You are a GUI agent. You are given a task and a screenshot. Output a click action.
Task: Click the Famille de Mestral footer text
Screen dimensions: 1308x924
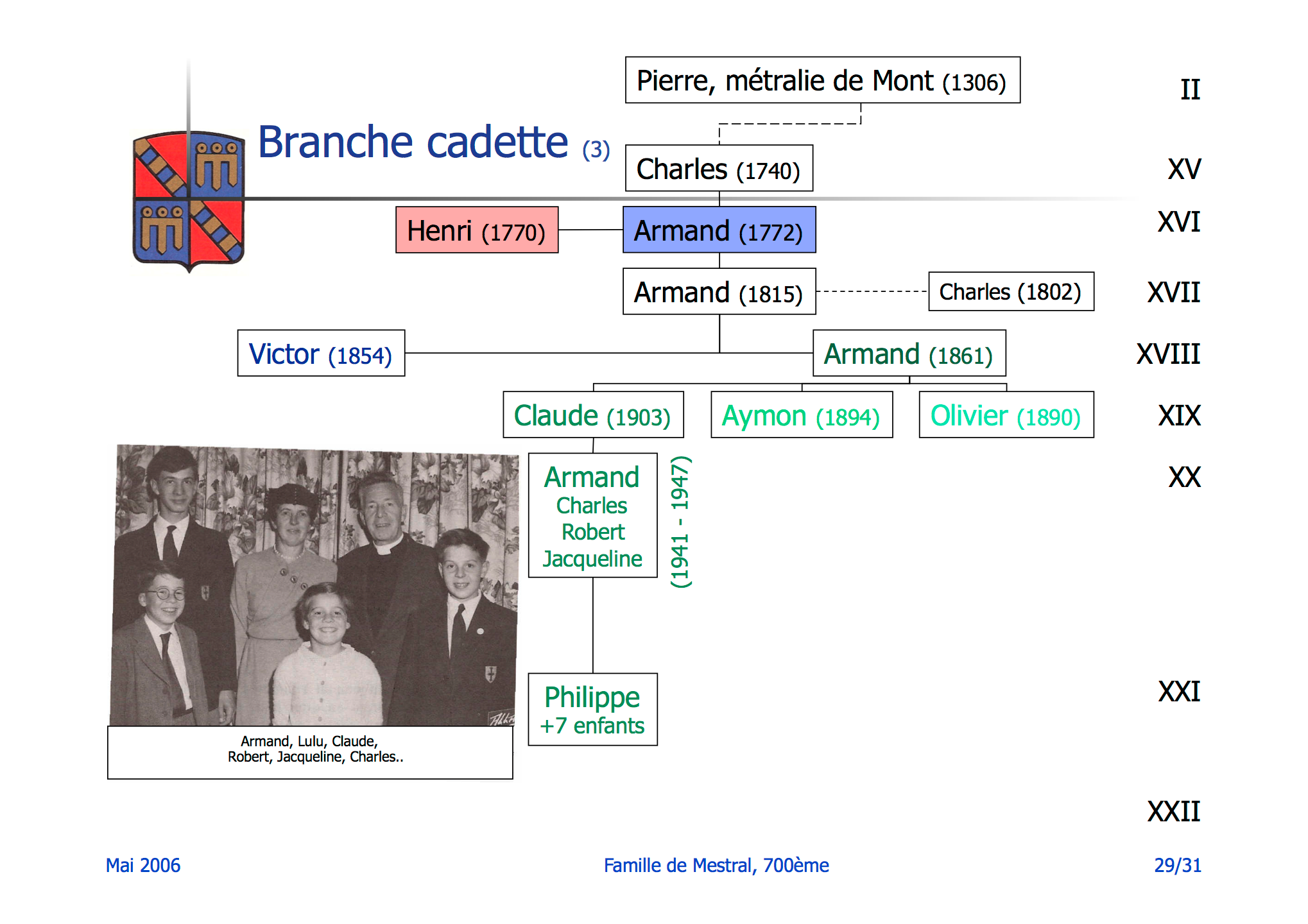tap(716, 866)
